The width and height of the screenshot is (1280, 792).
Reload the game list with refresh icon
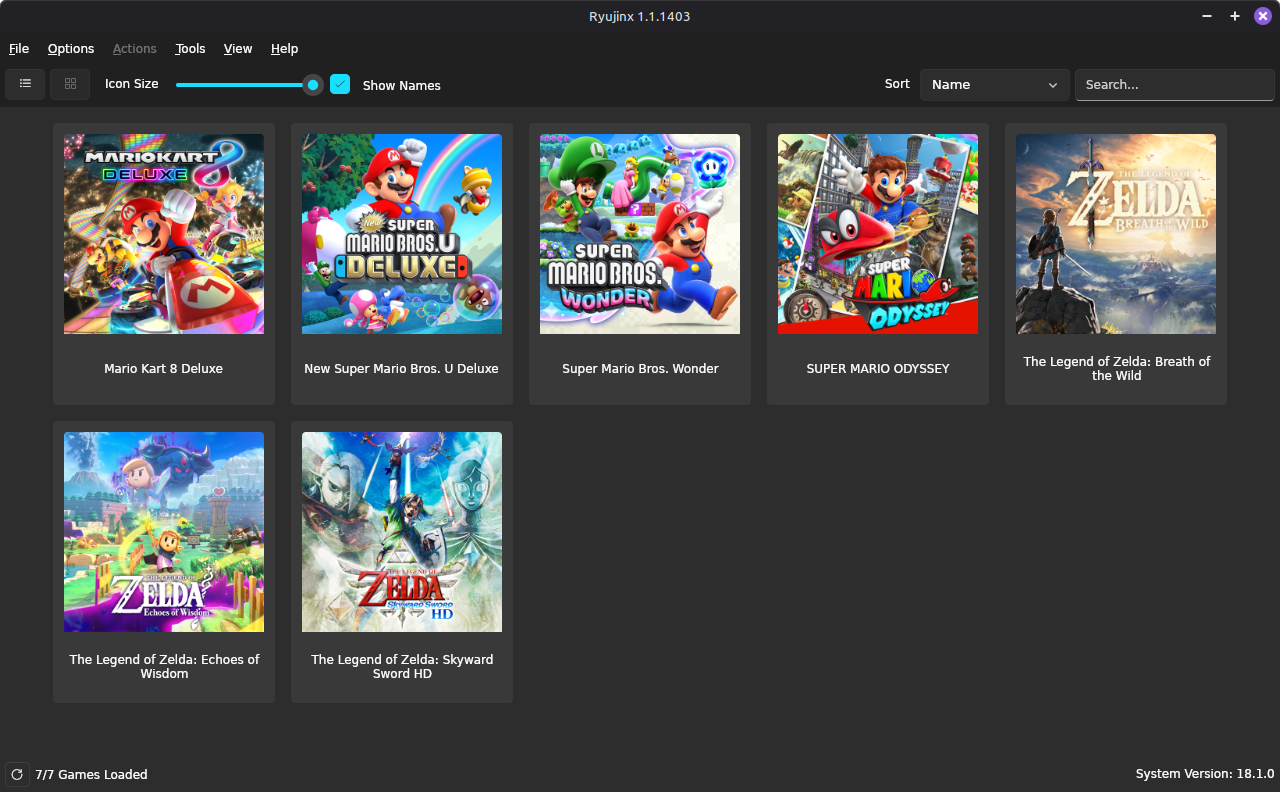(x=17, y=774)
